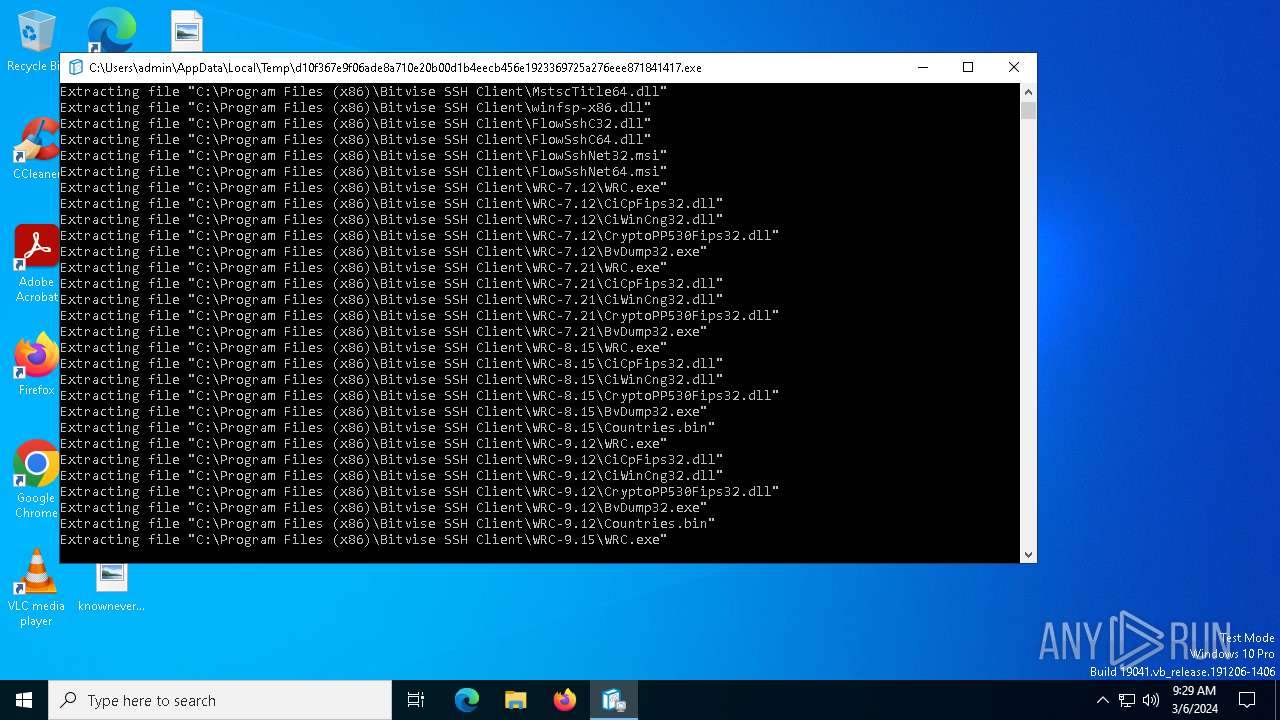Open the network status tray icon

pyautogui.click(x=1127, y=700)
